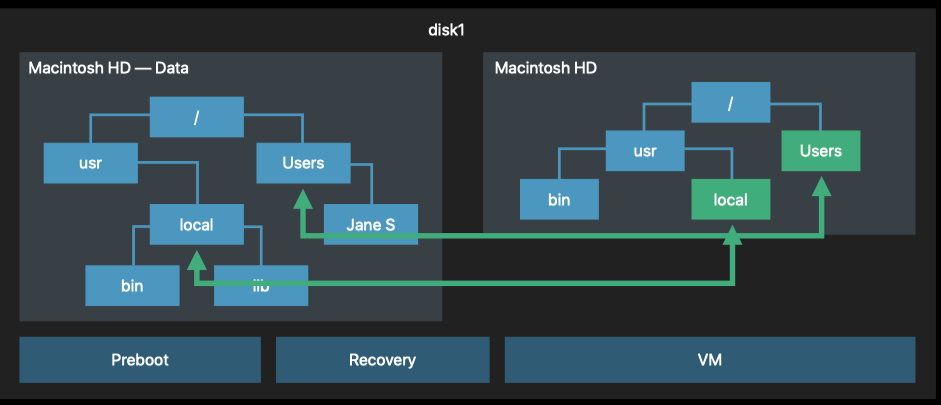941x405 pixels.
Task: Click the usr box in Macintosh HD volume
Action: [645, 151]
